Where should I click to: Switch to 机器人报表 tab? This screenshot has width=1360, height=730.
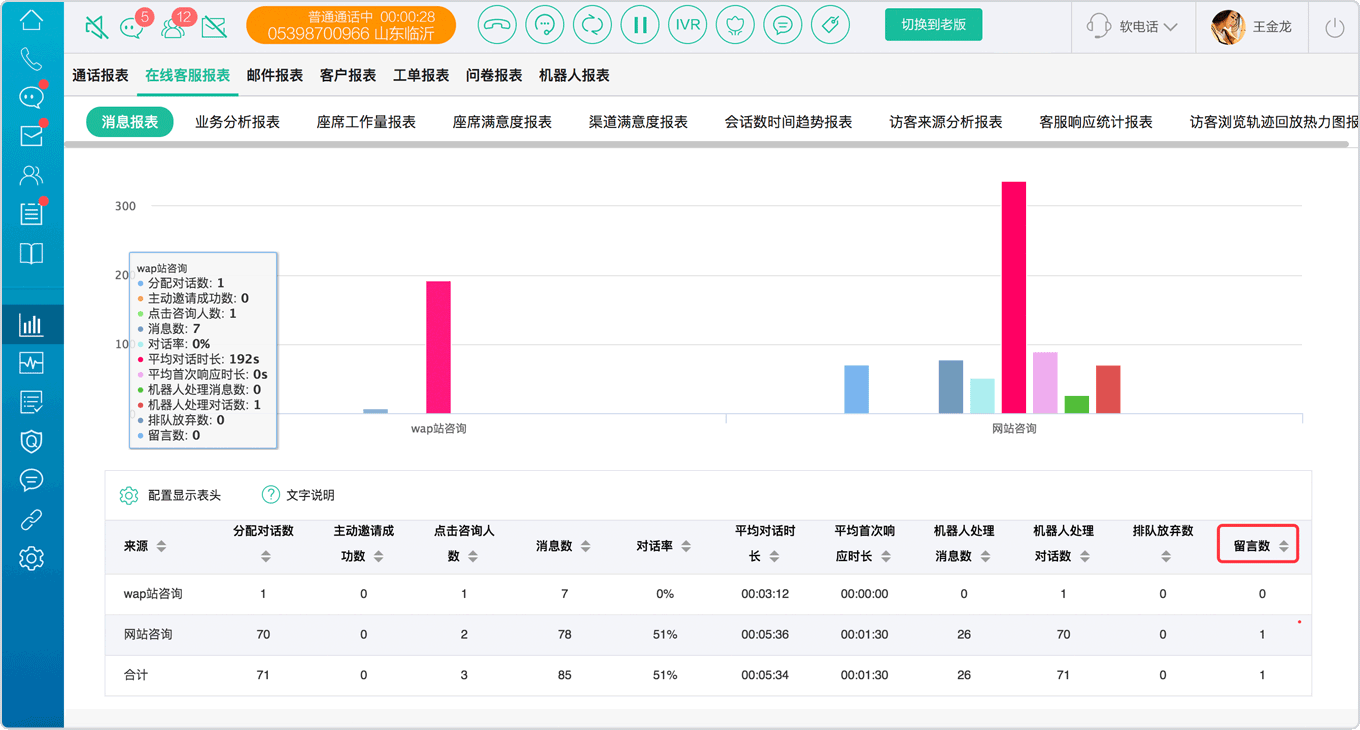coord(574,75)
